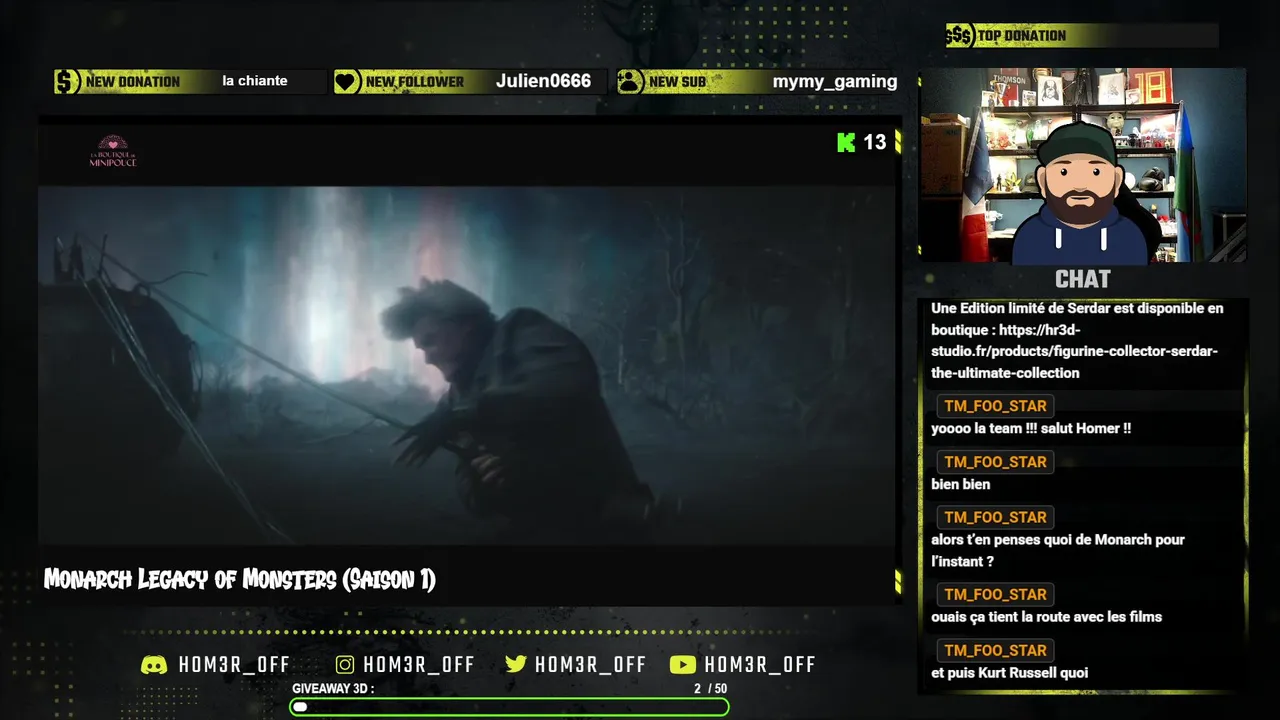
Task: Click the giveaway counter '2 / 50'
Action: [711, 689]
